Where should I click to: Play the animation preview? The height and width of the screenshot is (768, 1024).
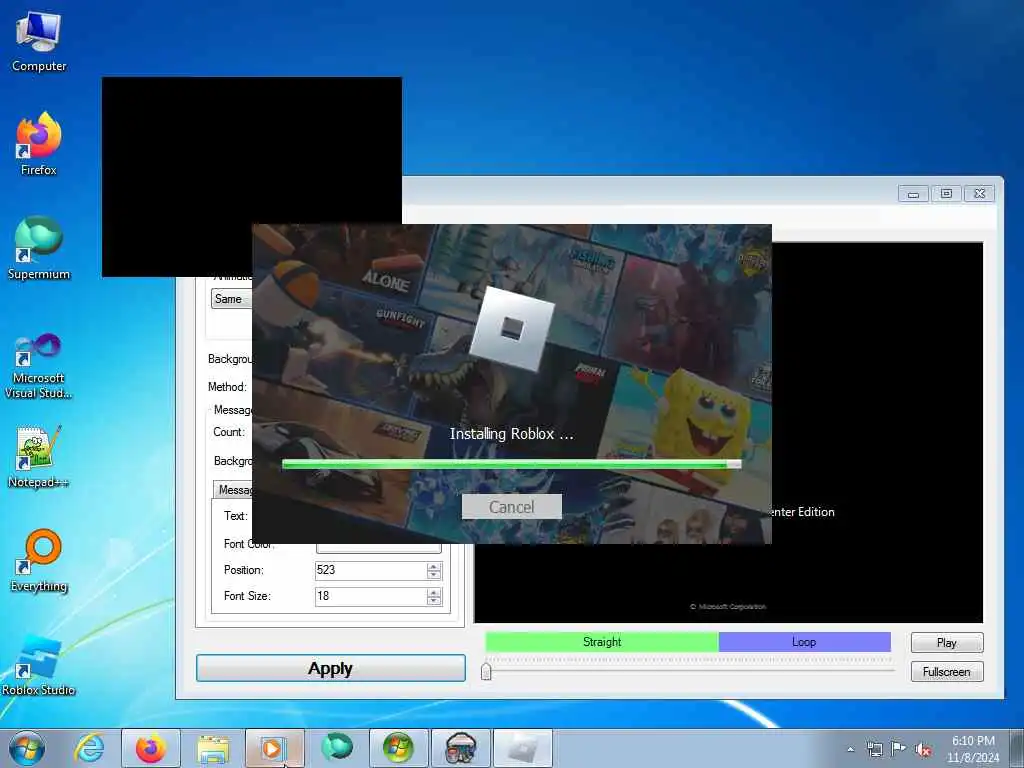947,643
